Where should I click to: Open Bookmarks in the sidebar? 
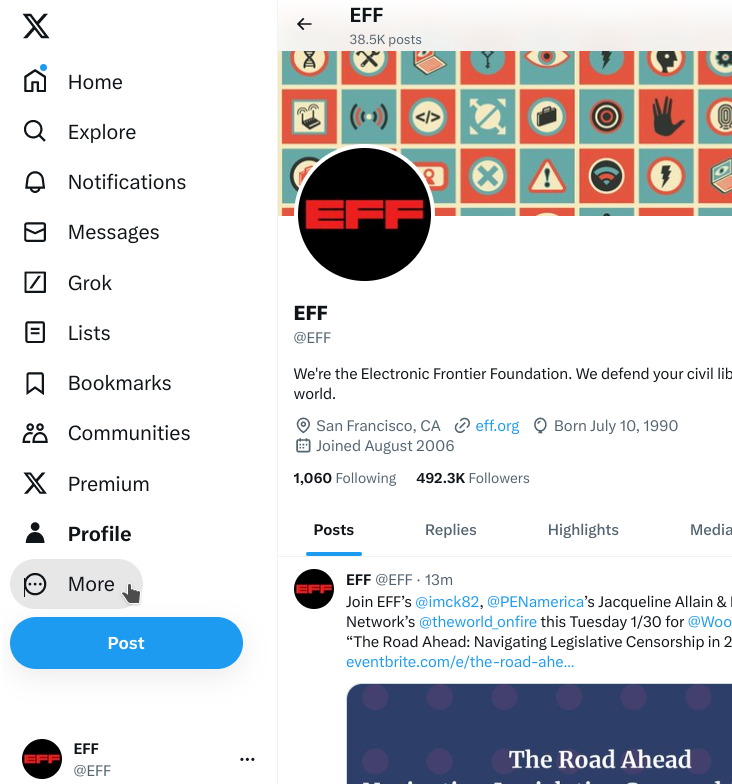pos(97,383)
